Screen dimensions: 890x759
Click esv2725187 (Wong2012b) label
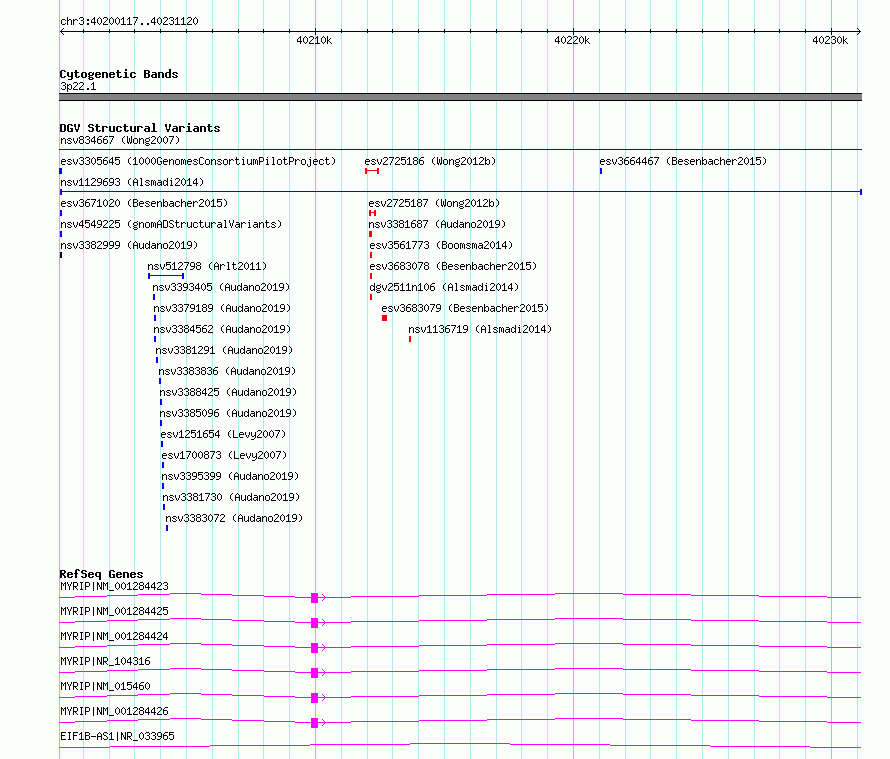[x=434, y=203]
